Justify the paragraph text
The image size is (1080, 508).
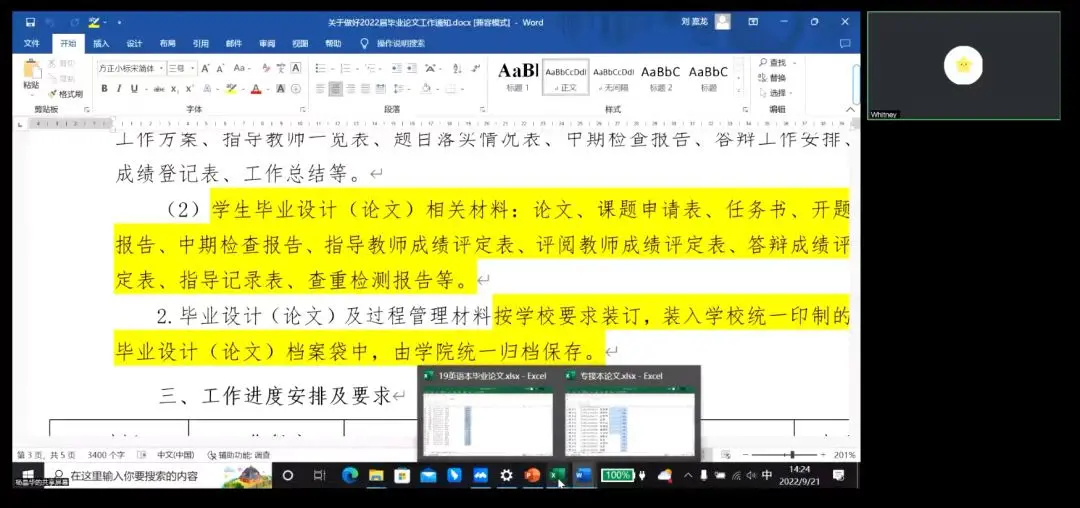coord(365,89)
